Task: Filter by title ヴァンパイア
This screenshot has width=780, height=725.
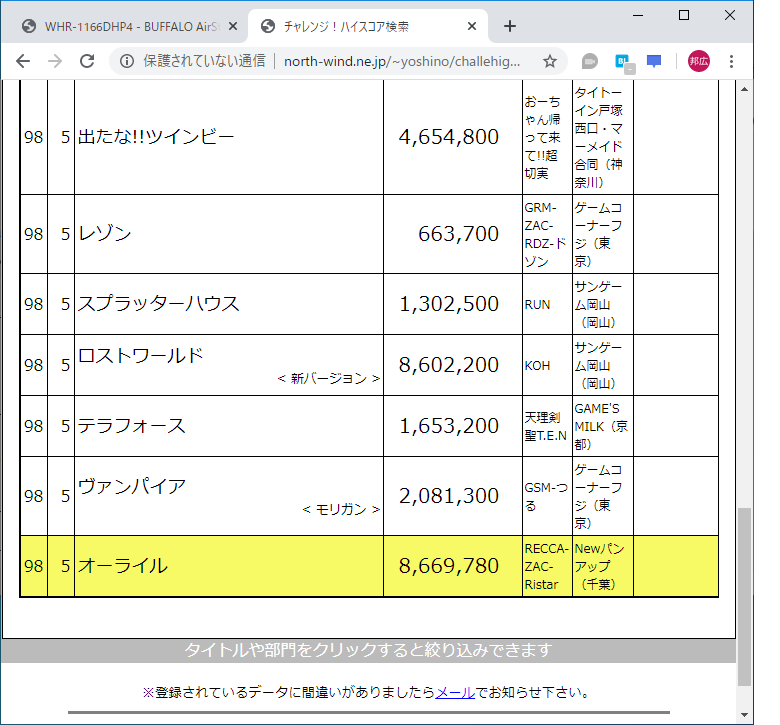Action: point(132,486)
